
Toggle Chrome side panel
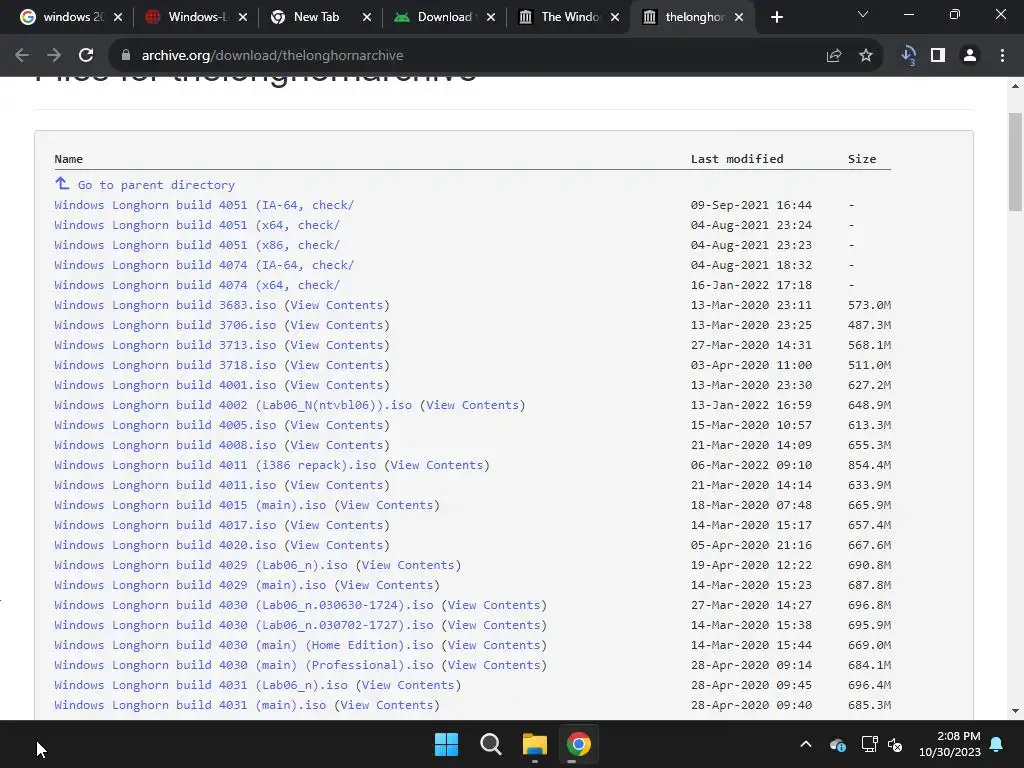point(938,56)
